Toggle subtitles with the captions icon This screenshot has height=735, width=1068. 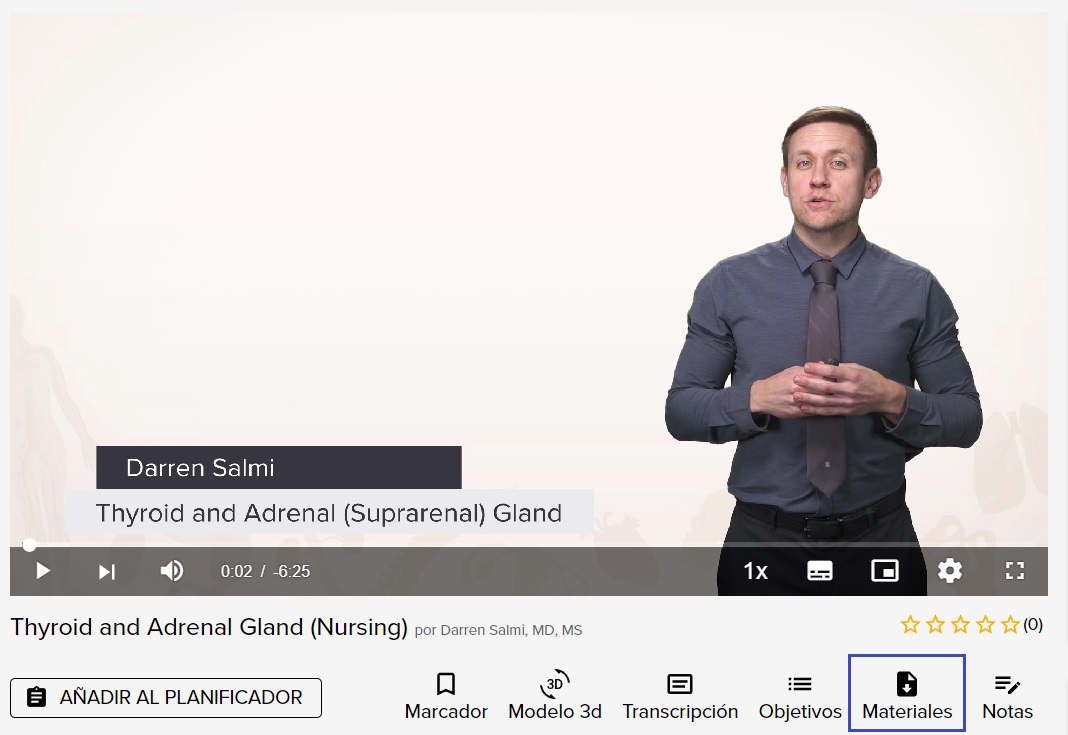819,571
